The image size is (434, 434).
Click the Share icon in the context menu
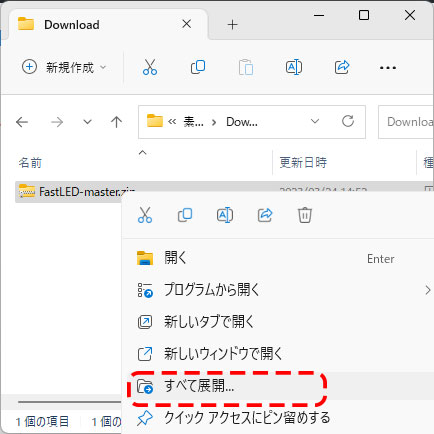[x=265, y=215]
